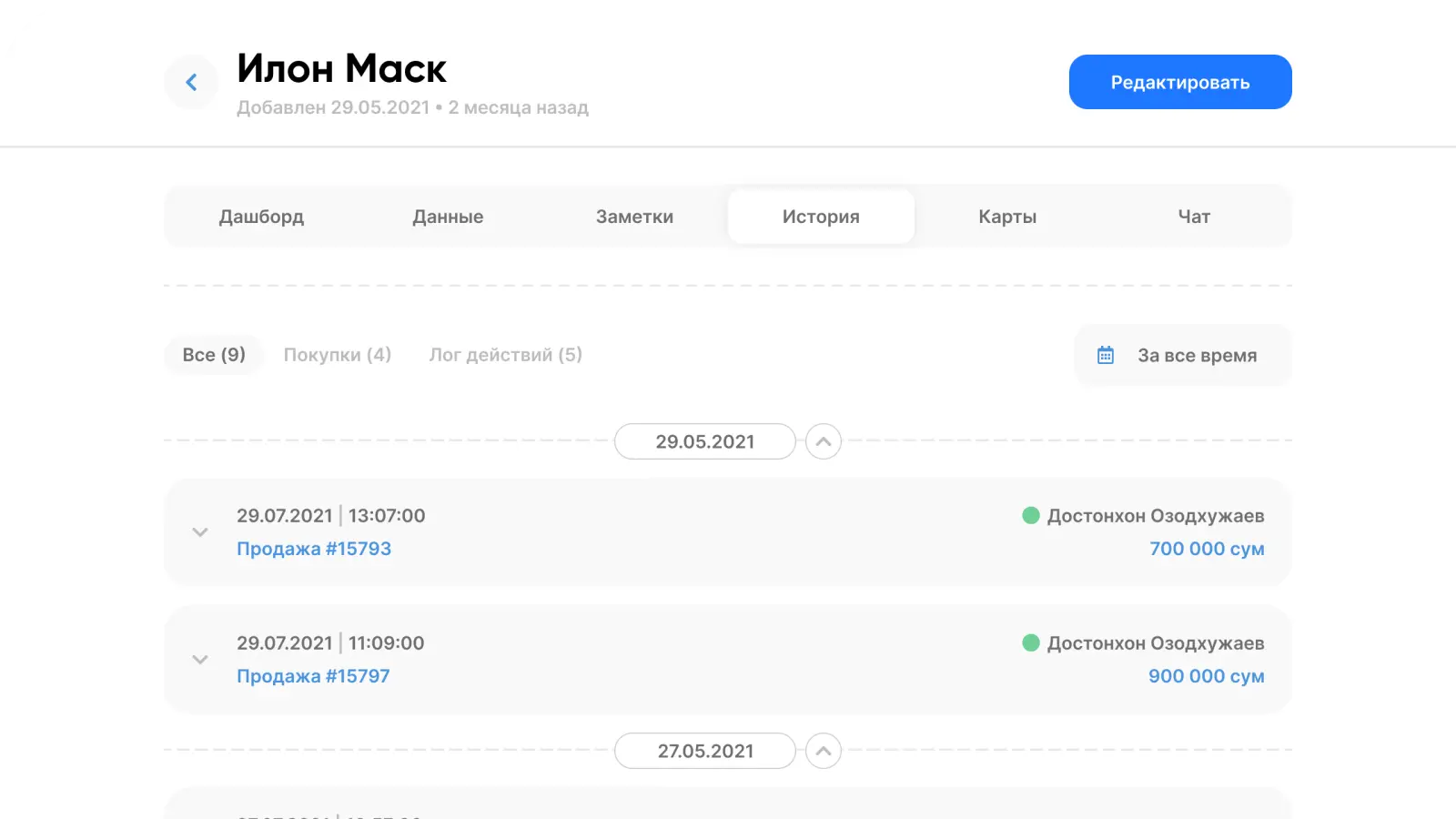Click the Редактировать button
The image size is (1456, 819).
click(x=1180, y=82)
